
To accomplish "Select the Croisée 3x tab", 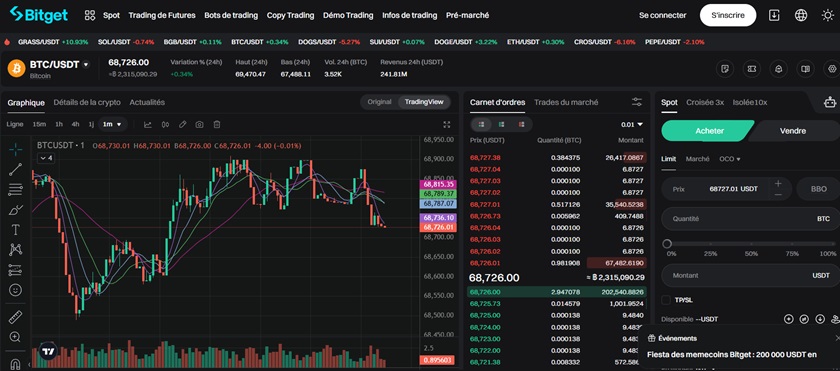I will pyautogui.click(x=705, y=102).
